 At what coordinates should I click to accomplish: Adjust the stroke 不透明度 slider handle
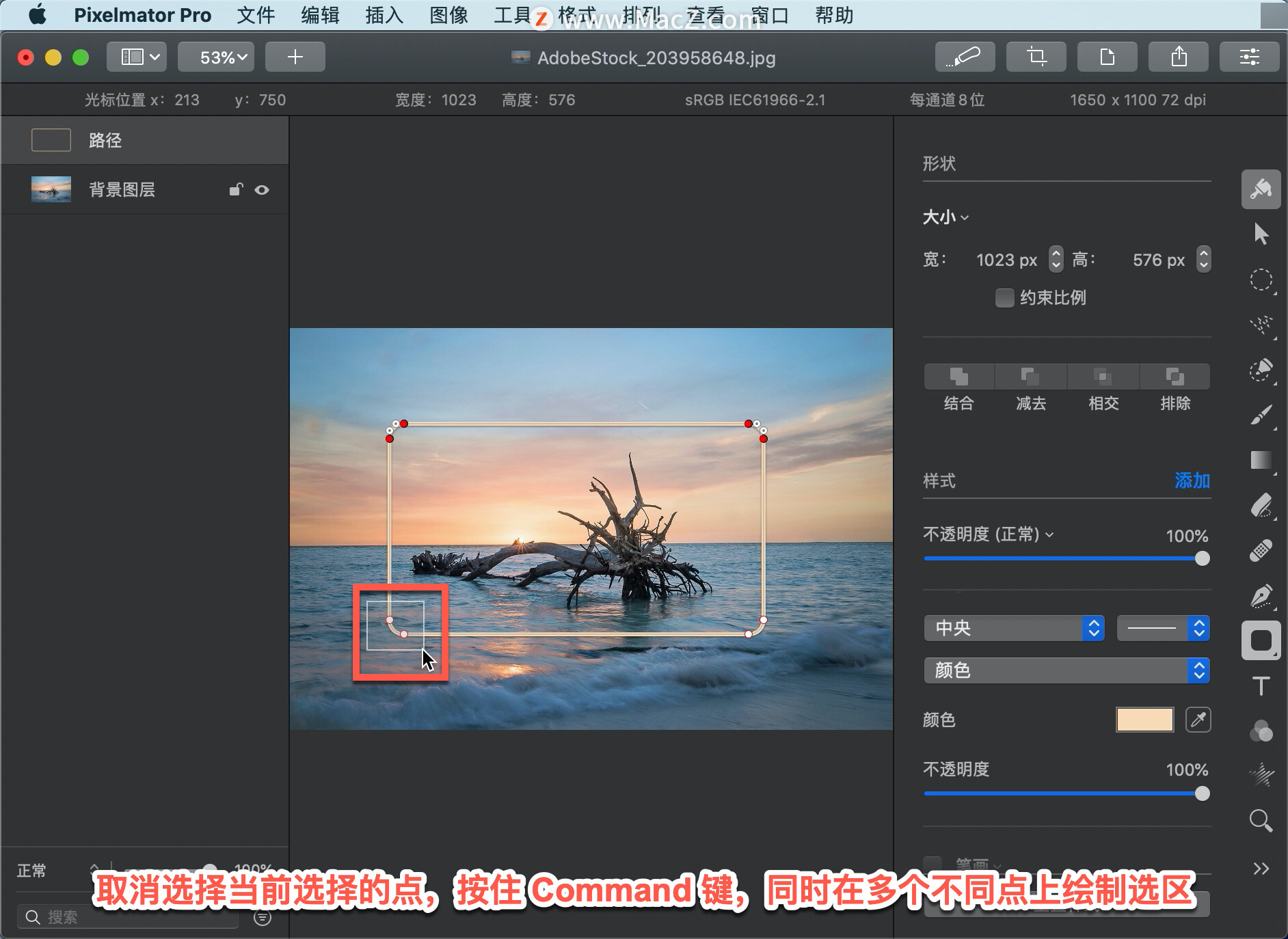[1202, 793]
